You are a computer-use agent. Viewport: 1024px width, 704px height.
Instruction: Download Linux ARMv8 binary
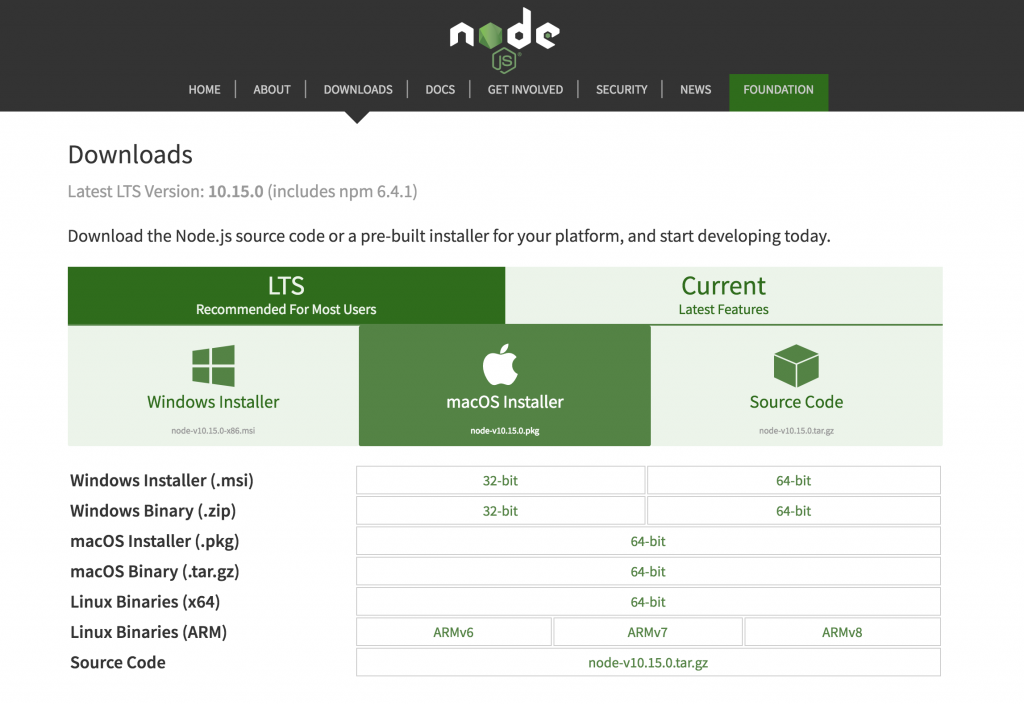[x=842, y=632]
